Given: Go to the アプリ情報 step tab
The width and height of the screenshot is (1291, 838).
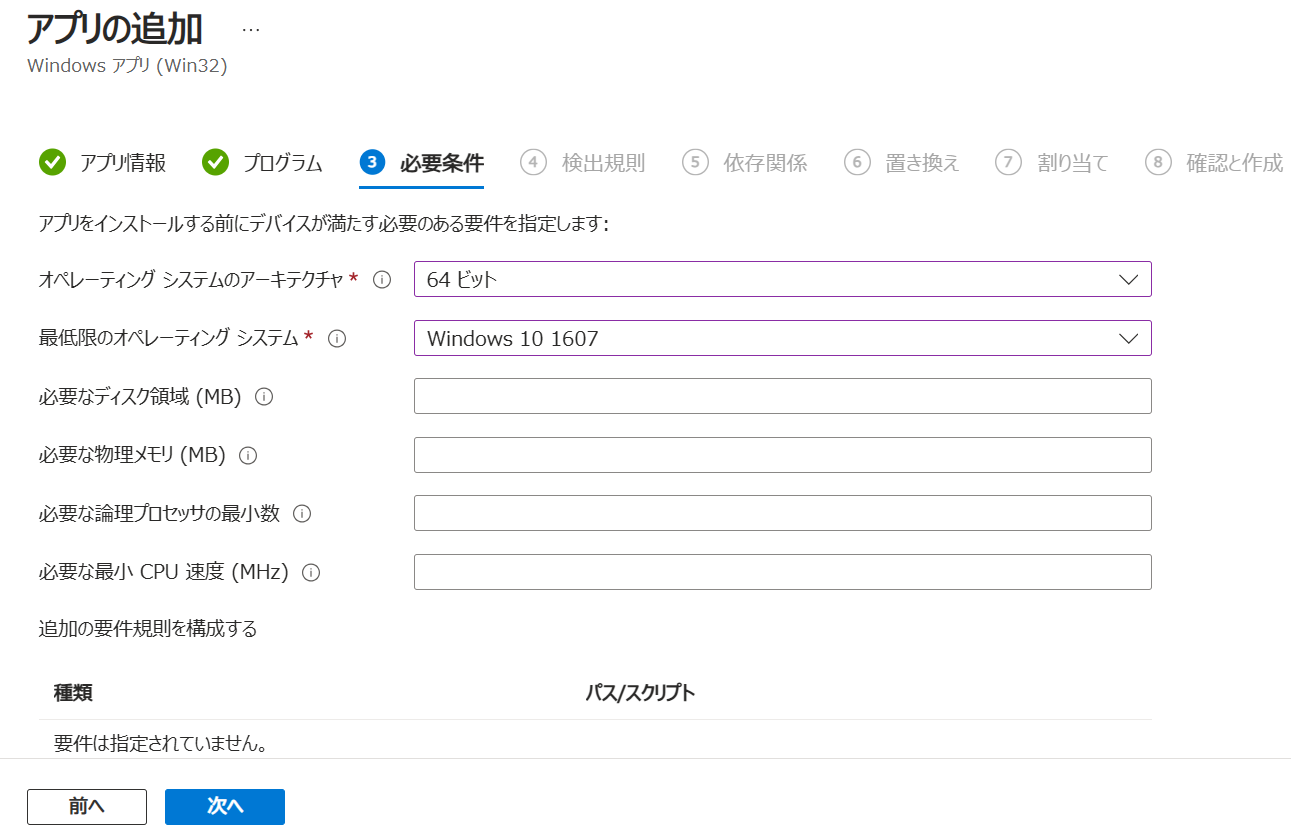Looking at the screenshot, I should click(x=102, y=163).
